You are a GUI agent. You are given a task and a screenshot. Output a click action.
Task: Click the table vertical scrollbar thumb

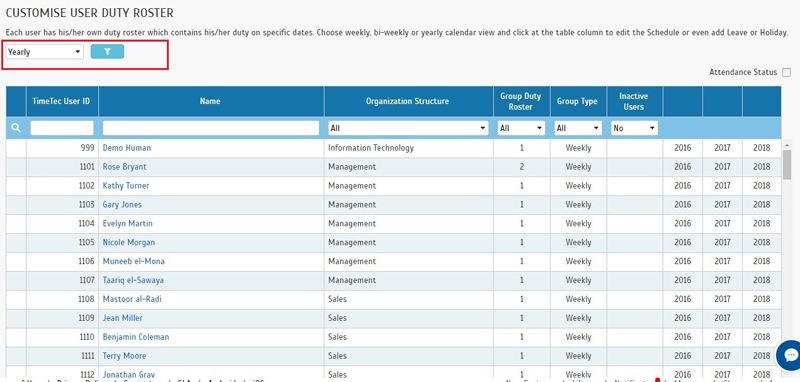coord(787,165)
